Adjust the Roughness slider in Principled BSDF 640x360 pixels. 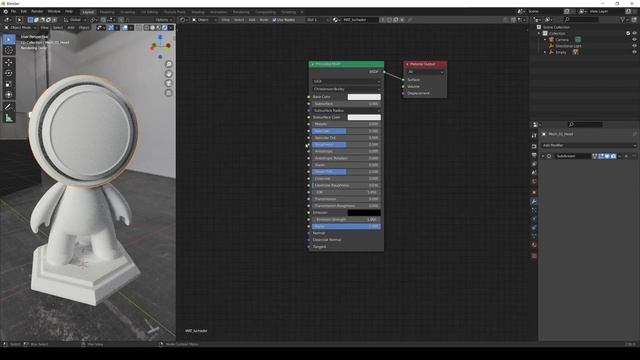346,144
